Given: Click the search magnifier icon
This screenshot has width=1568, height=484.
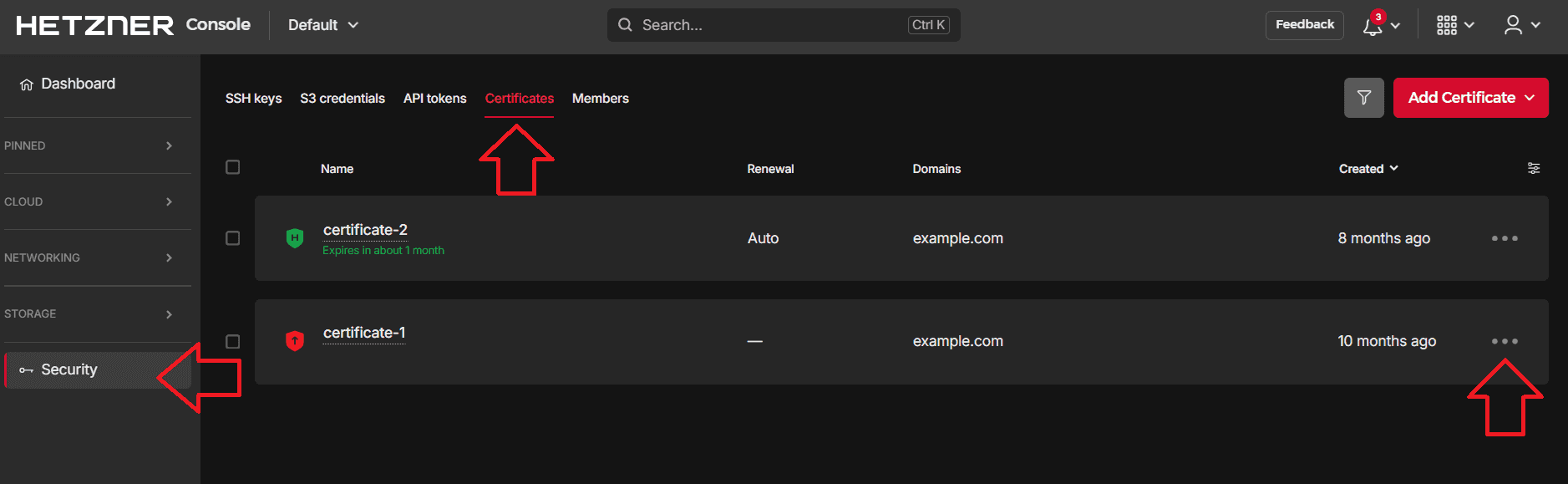Looking at the screenshot, I should [x=625, y=25].
